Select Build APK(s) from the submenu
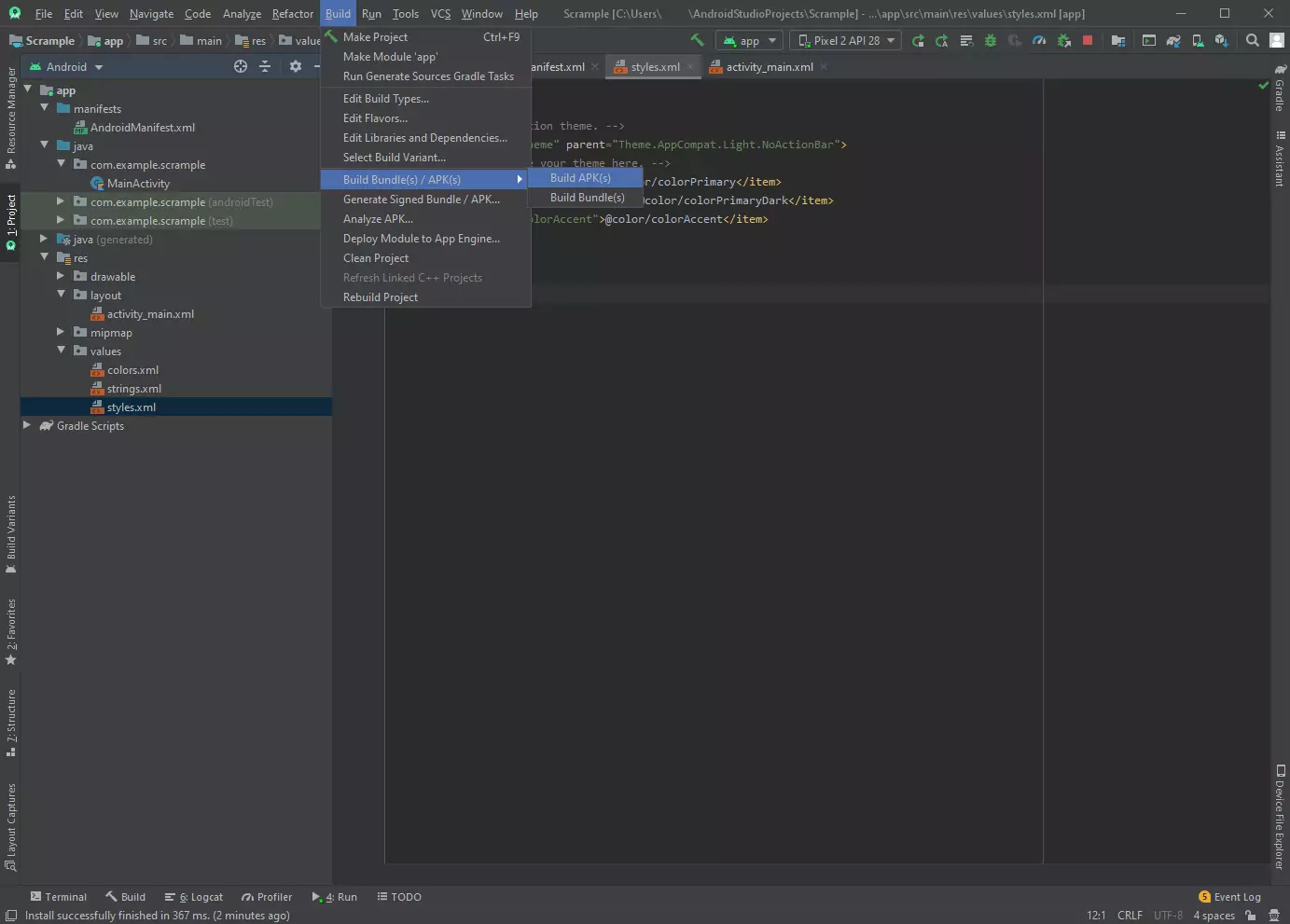 pyautogui.click(x=580, y=178)
